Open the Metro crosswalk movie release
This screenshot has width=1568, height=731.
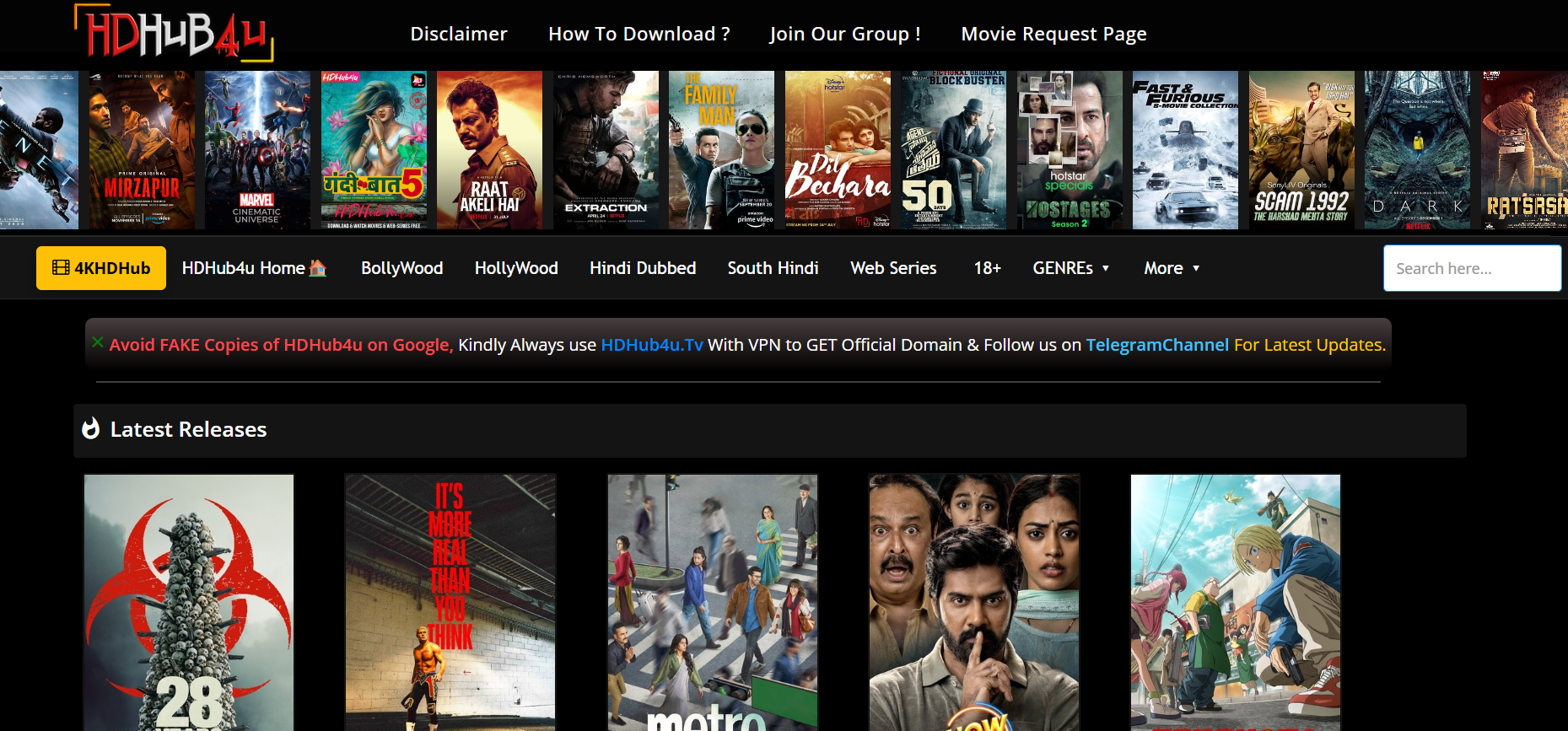pos(713,602)
